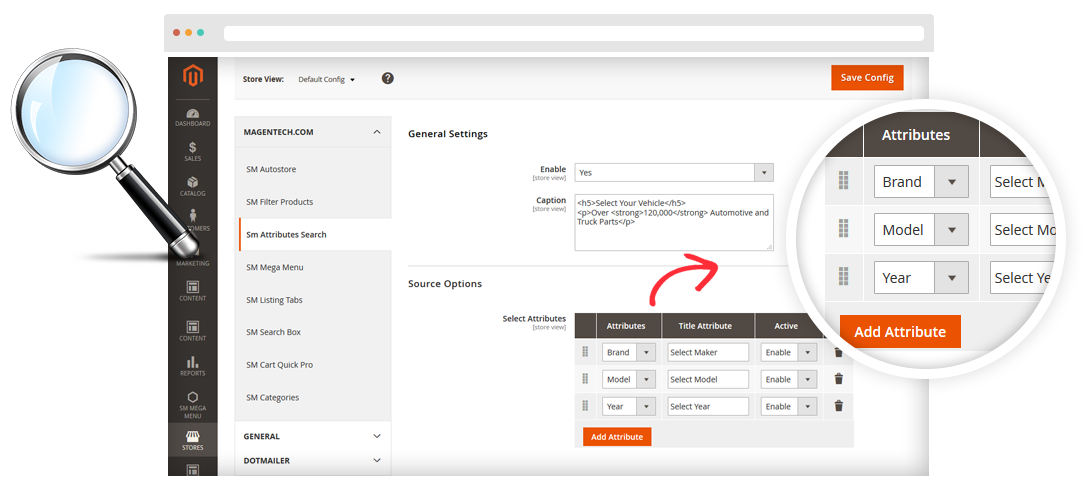Open the Brand attribute dropdown in table
The width and height of the screenshot is (1083, 480).
pyautogui.click(x=629, y=352)
